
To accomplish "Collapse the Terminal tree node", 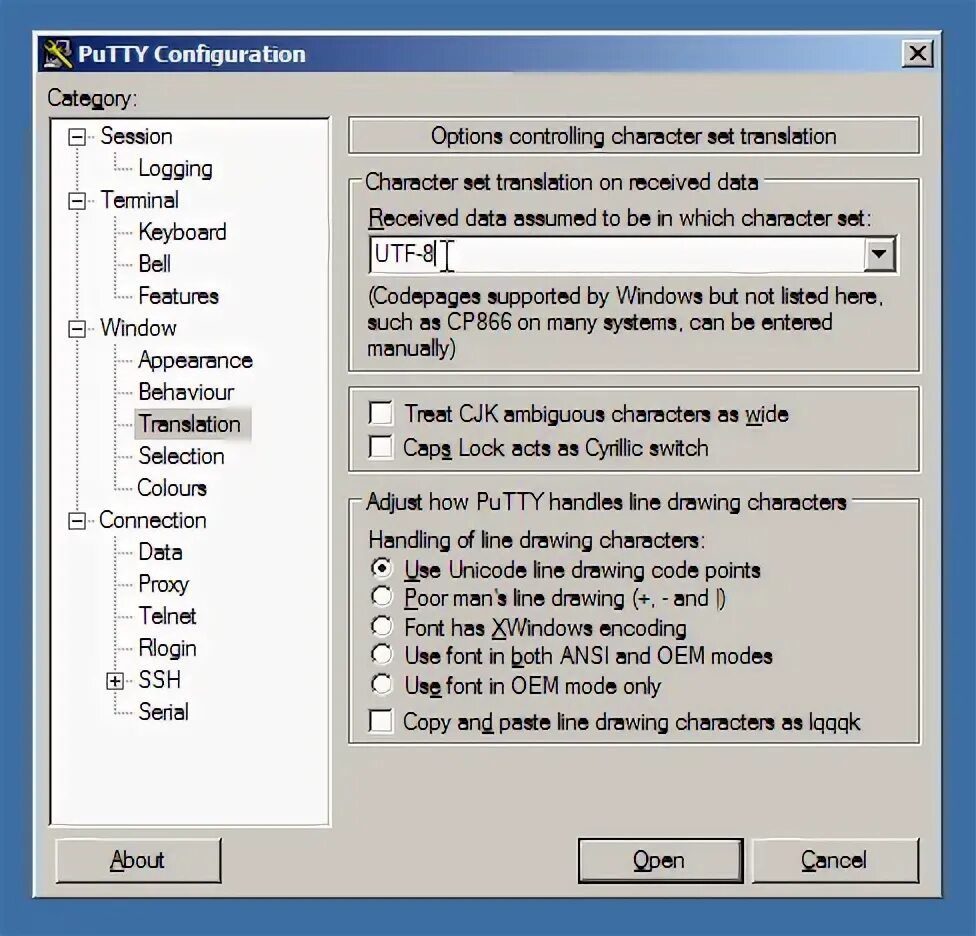I will [x=77, y=201].
